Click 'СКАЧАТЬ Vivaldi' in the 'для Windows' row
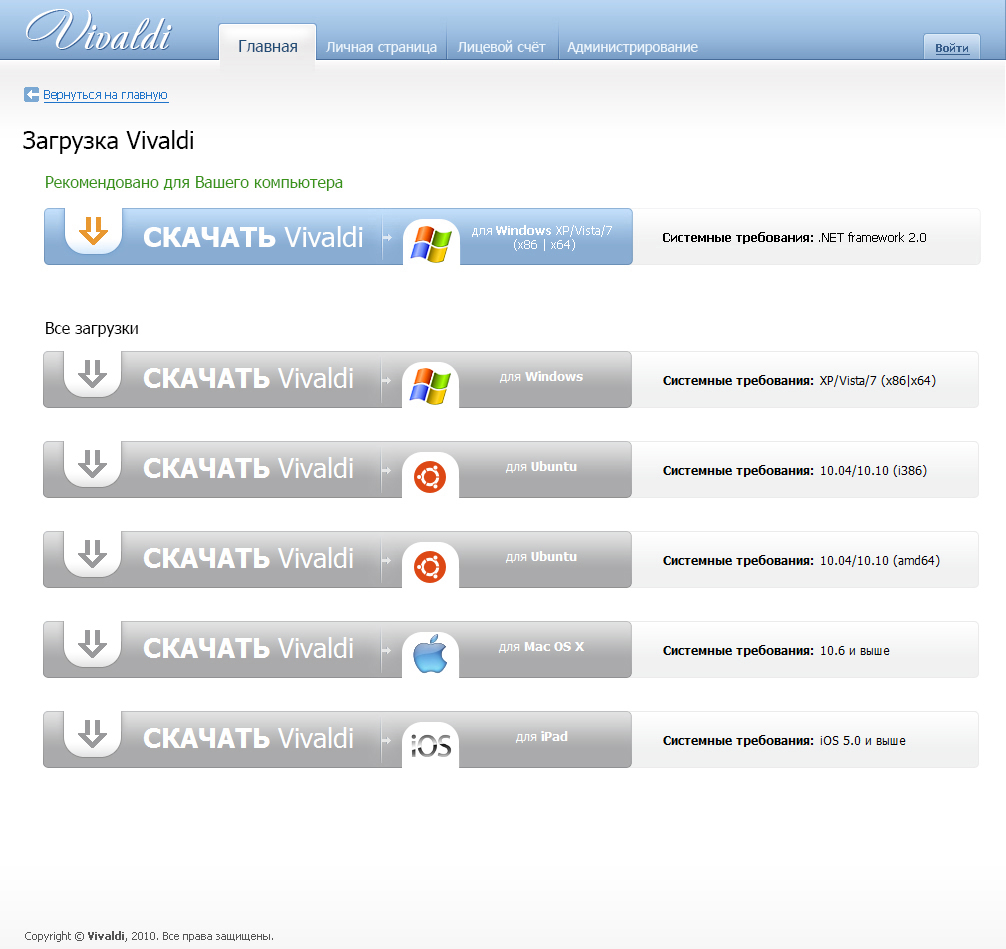Screen dimensions: 1006x949 tap(248, 379)
